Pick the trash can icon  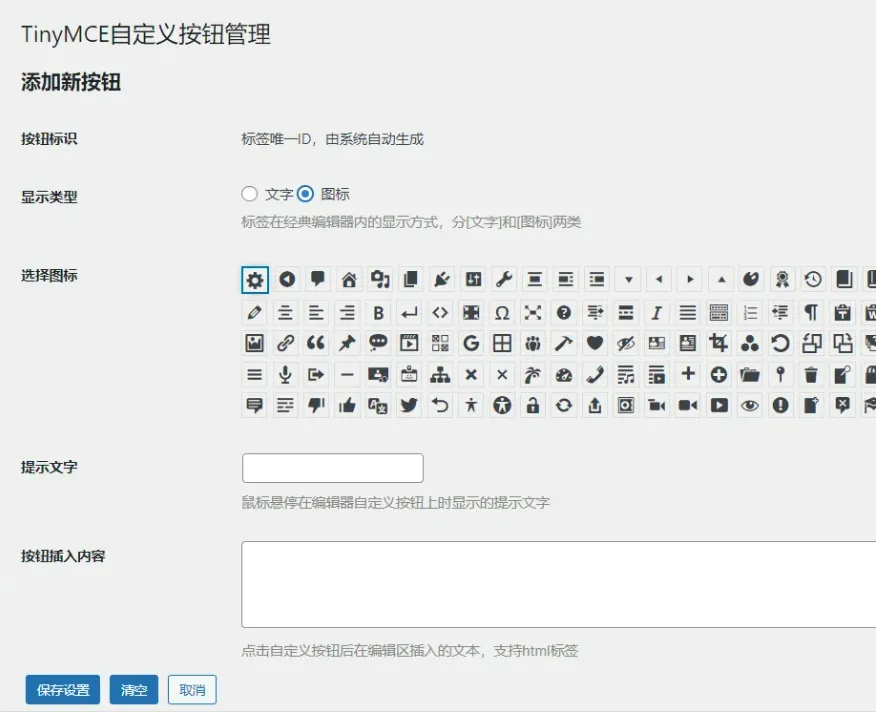pos(812,374)
